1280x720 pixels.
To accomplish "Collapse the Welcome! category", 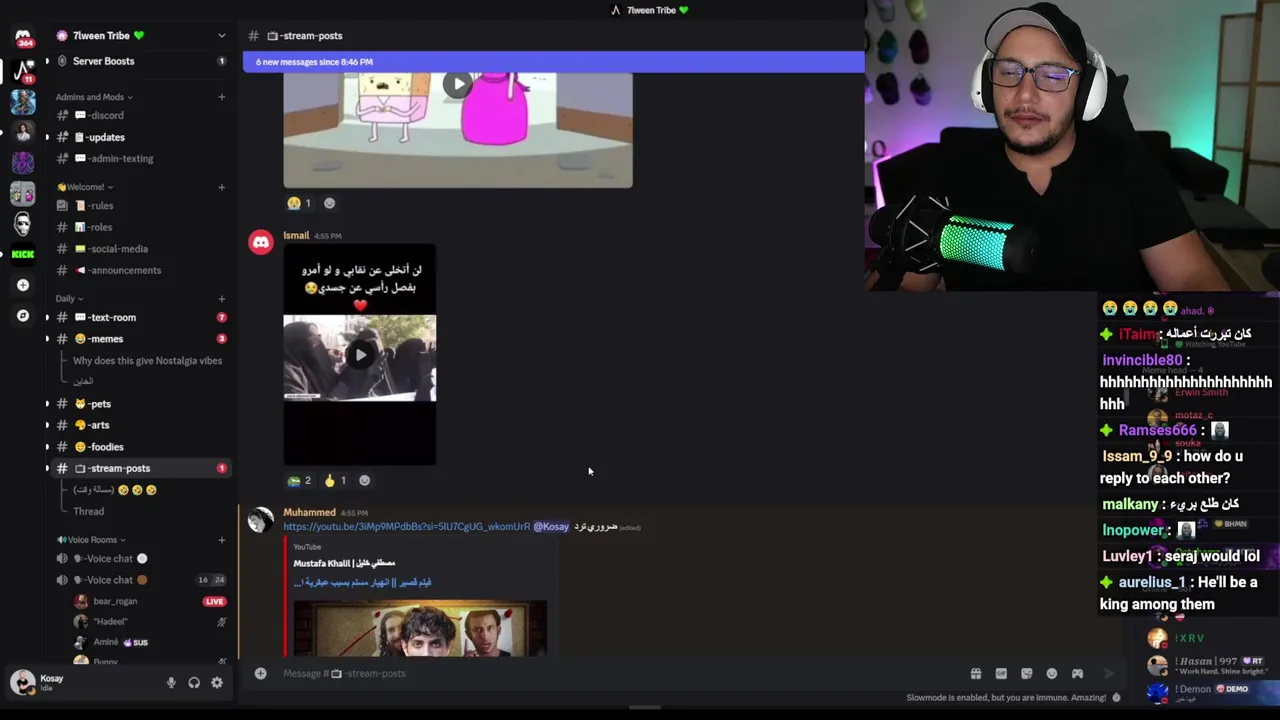I will click(x=85, y=187).
